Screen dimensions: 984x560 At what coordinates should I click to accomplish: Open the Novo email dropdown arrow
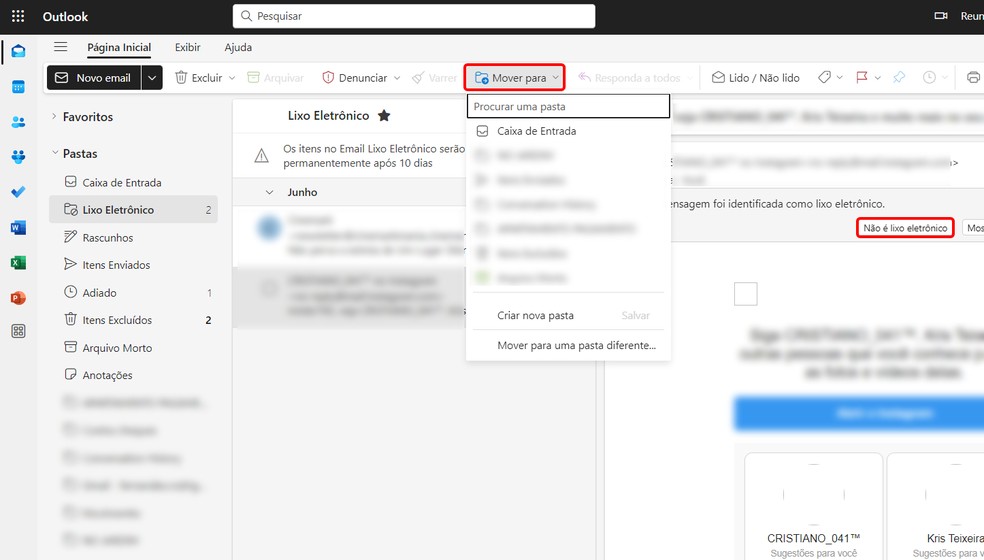[151, 78]
